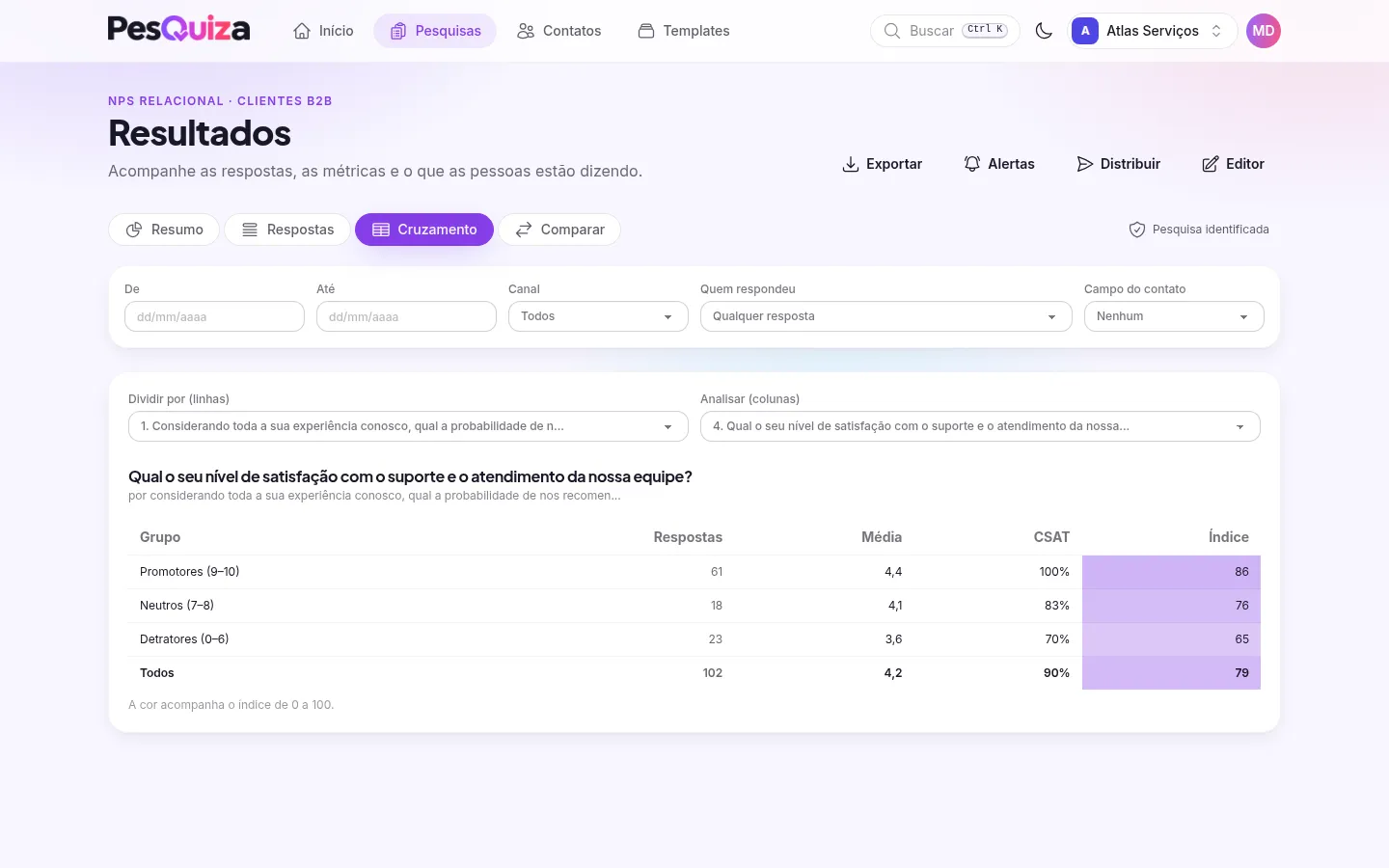Screen dimensions: 1389x868
Task: Click the Índice cell showing 76
Action: 1171,606
